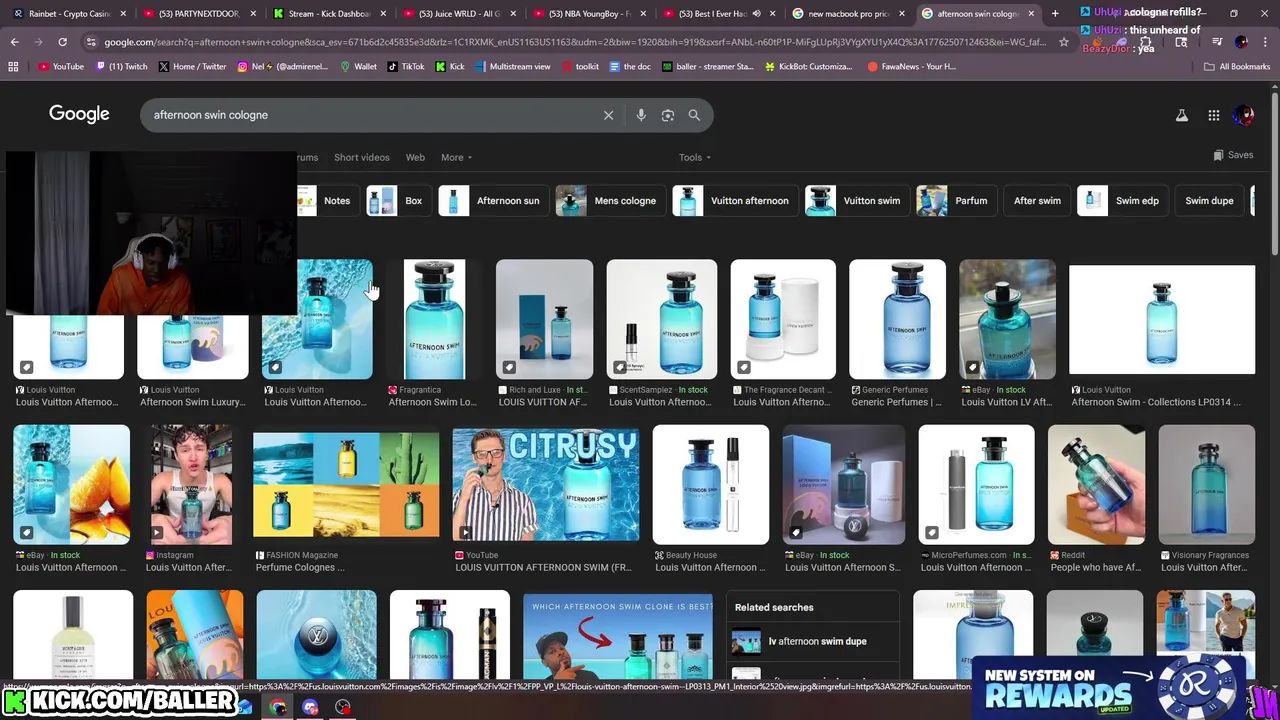
Task: Open the Visionary Fragrances bottle image
Action: coord(1207,485)
